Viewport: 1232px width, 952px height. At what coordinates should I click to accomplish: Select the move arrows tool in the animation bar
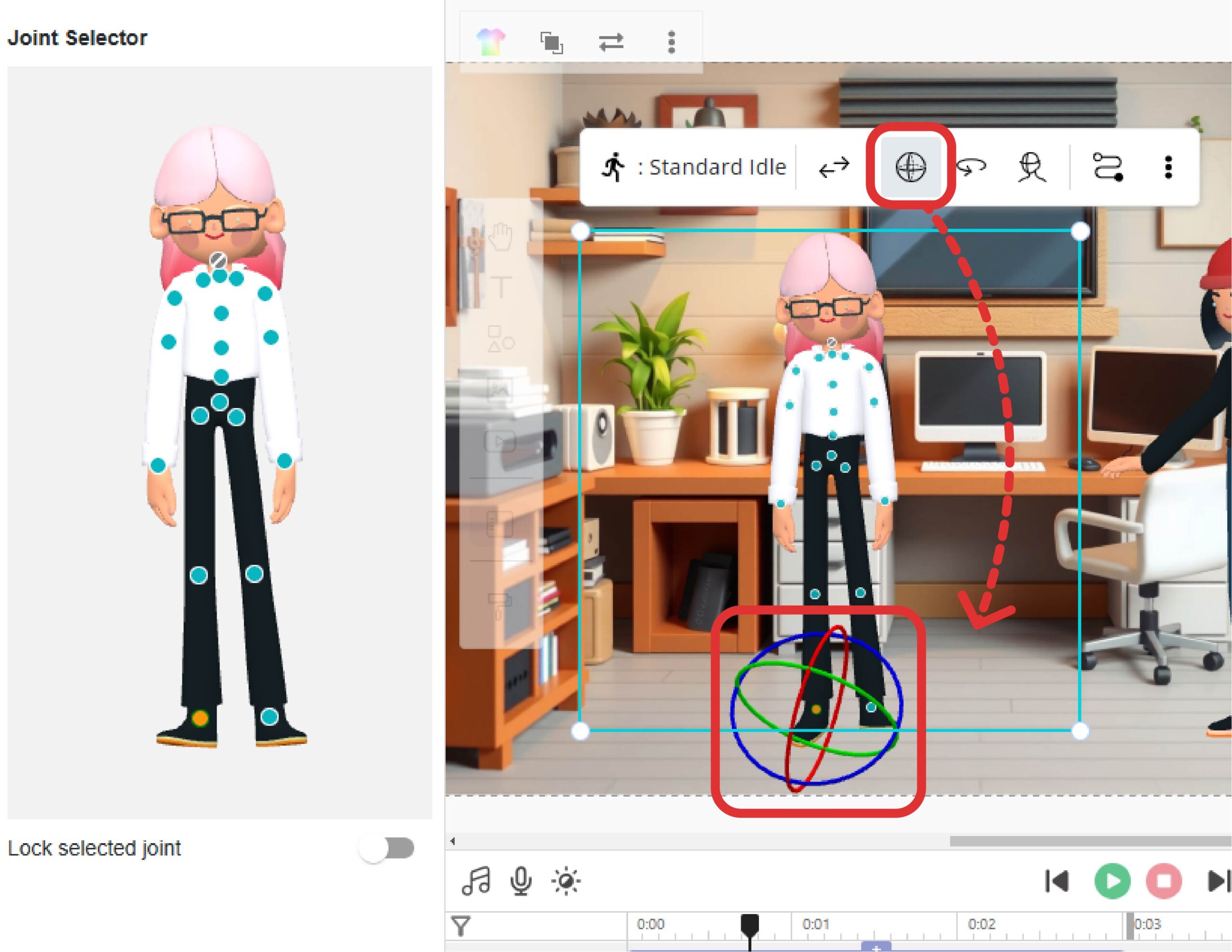[835, 167]
